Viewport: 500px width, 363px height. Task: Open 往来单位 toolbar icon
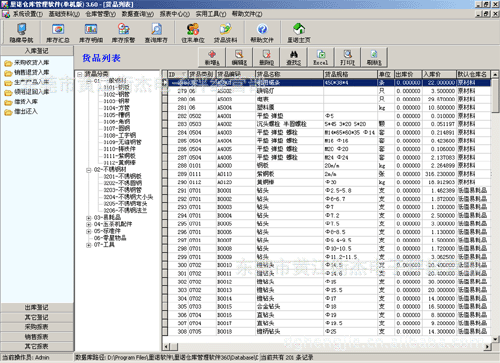pyautogui.click(x=193, y=33)
